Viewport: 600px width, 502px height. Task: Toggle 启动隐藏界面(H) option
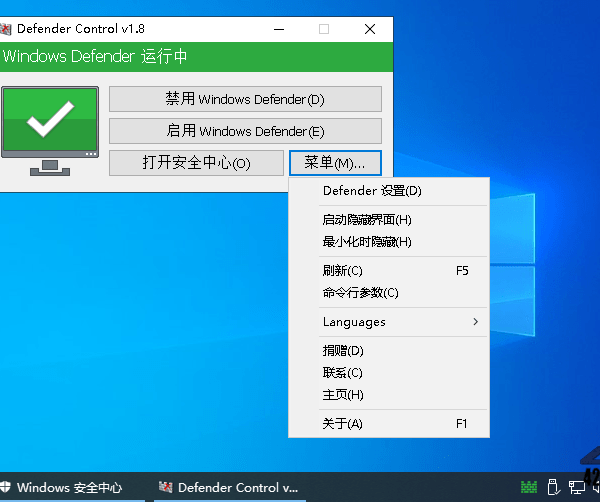[x=366, y=220]
